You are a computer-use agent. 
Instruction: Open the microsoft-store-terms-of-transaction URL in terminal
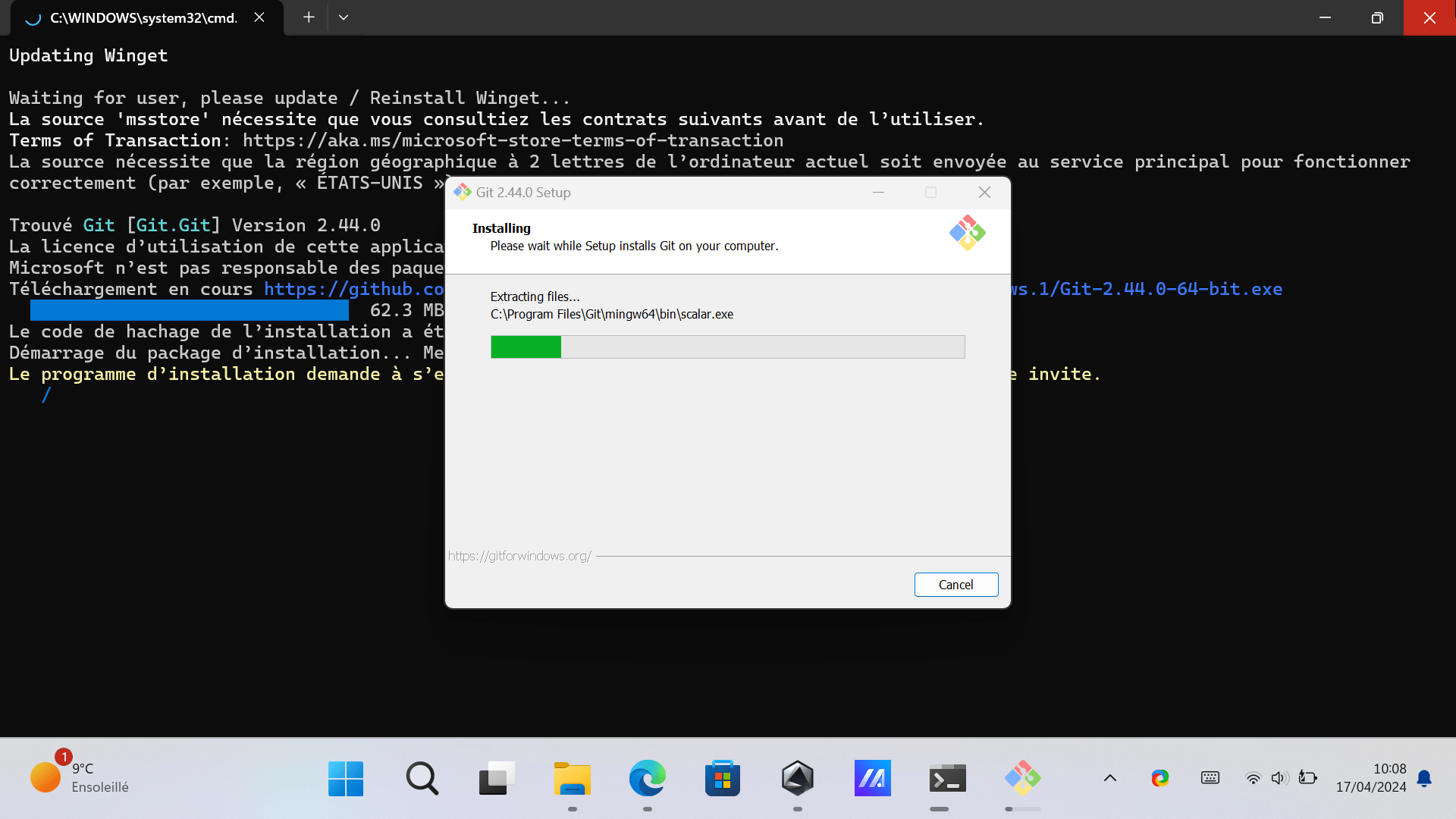tap(513, 140)
